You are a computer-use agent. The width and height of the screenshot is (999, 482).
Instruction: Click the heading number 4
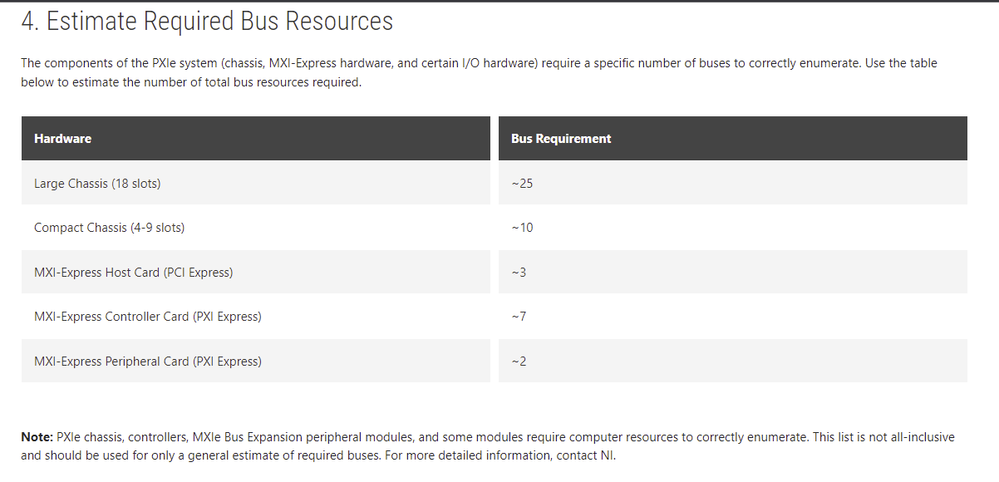29,21
